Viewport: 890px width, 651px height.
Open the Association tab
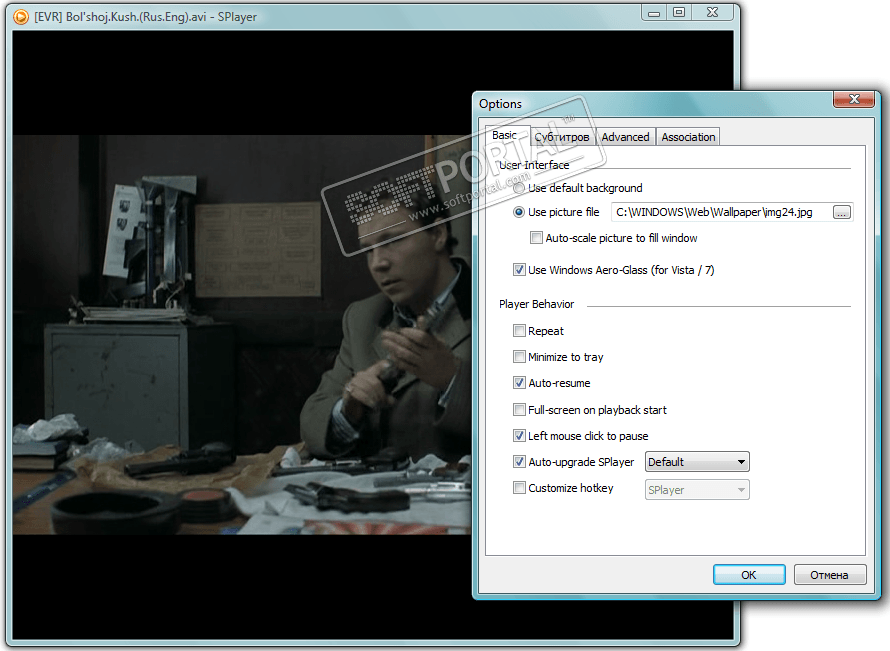coord(688,137)
